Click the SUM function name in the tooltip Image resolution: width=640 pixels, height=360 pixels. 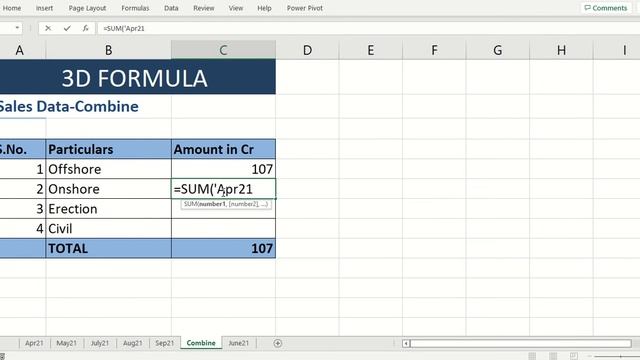click(191, 204)
